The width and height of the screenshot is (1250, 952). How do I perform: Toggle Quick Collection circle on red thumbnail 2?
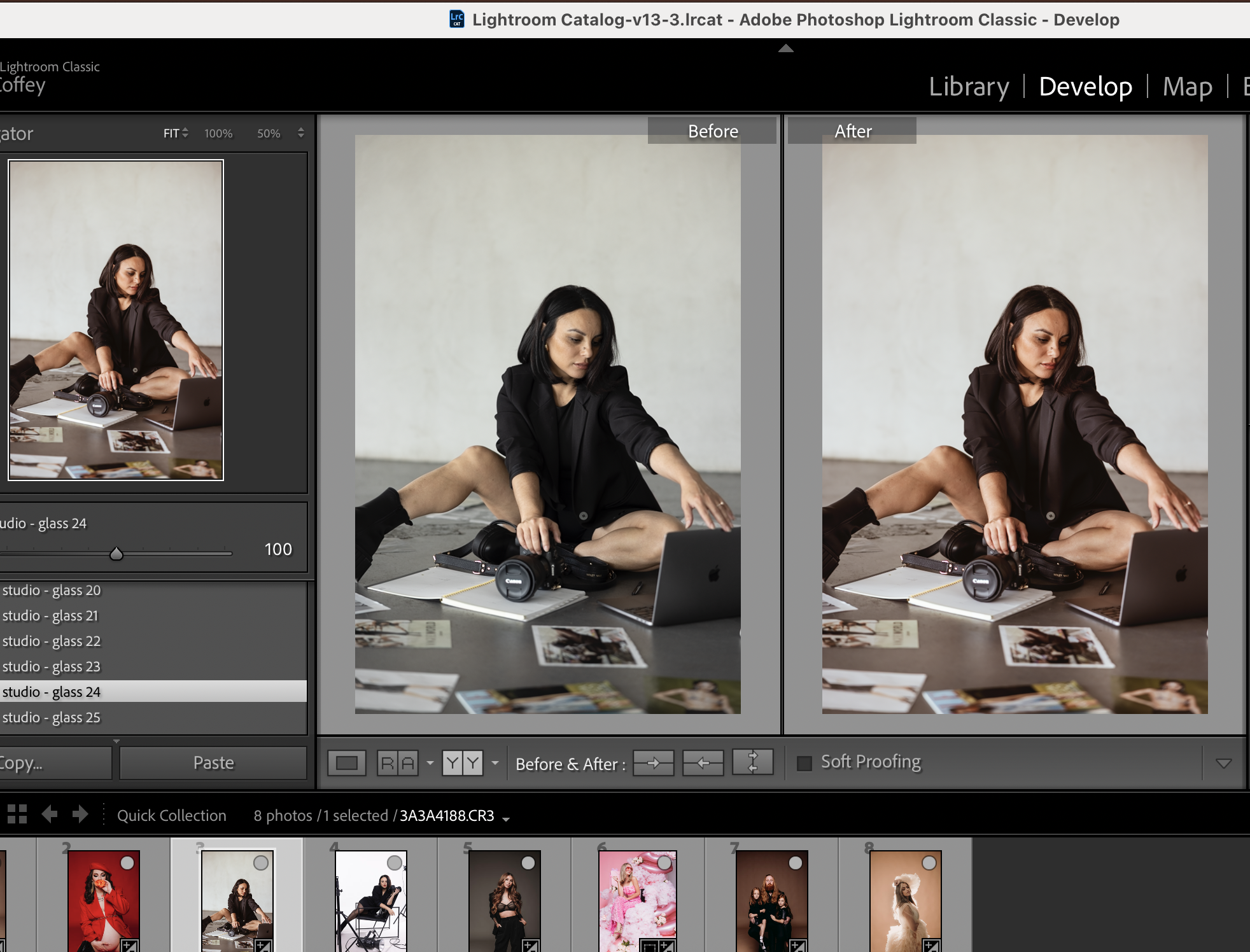pyautogui.click(x=127, y=863)
